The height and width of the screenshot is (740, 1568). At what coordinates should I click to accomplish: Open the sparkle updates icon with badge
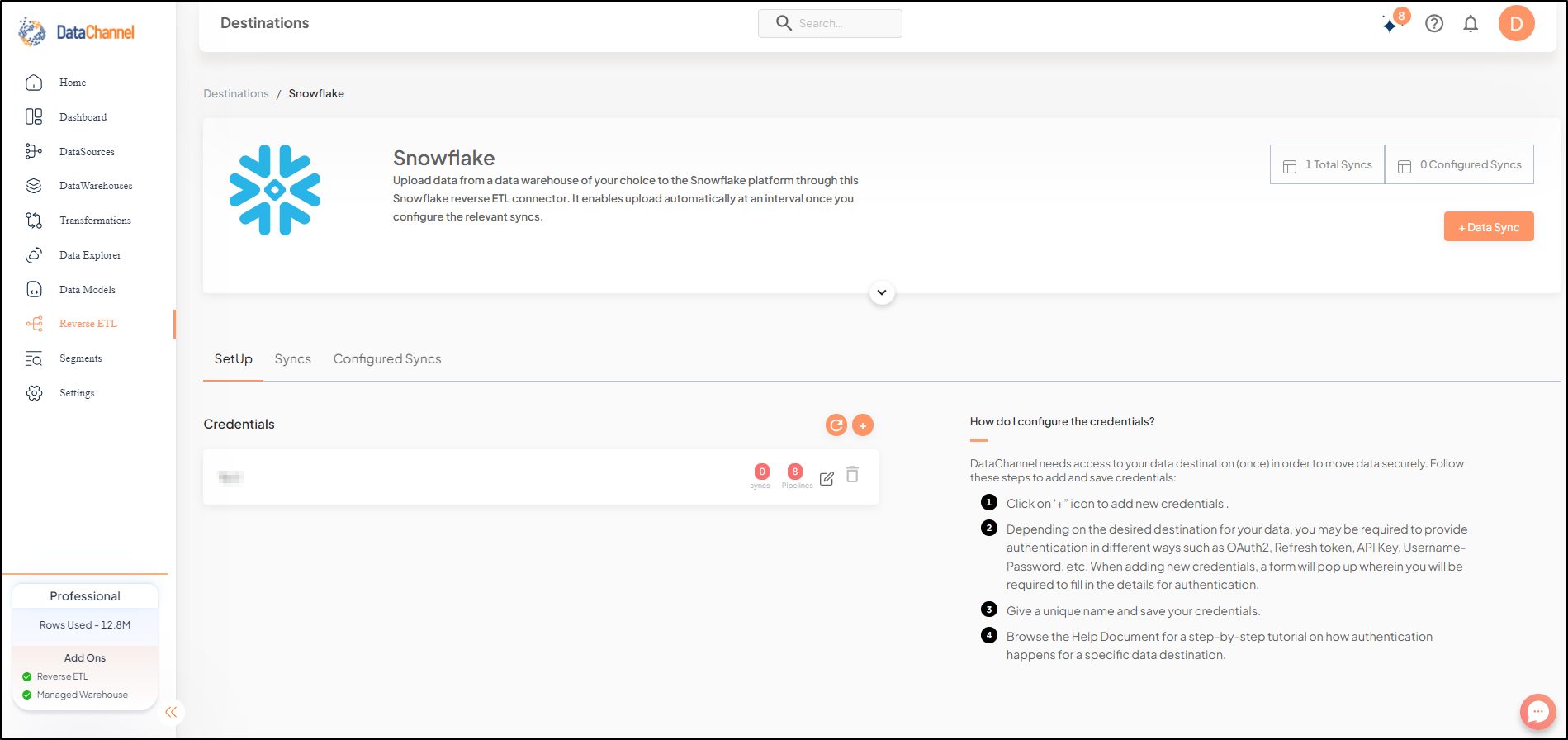[x=1394, y=22]
